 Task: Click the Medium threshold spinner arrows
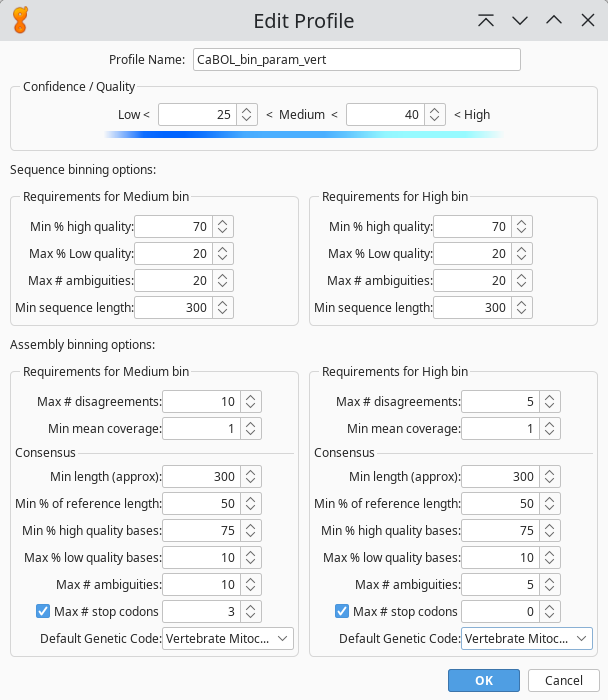tap(435, 115)
